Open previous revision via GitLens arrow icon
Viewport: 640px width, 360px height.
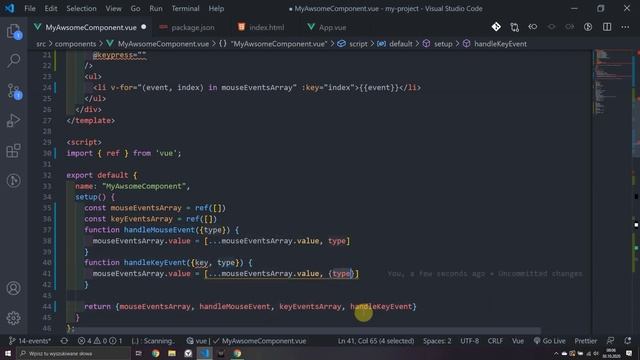coord(533,27)
